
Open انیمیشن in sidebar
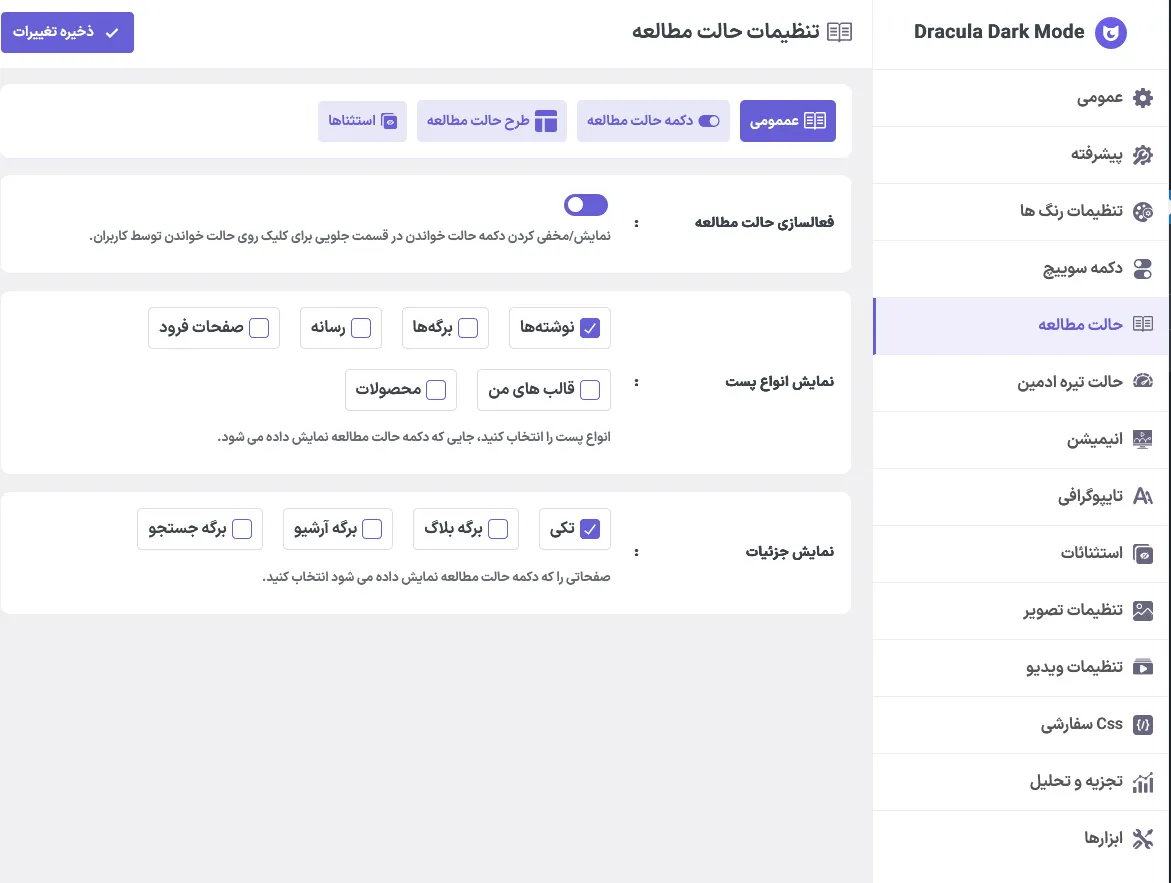[1020, 439]
